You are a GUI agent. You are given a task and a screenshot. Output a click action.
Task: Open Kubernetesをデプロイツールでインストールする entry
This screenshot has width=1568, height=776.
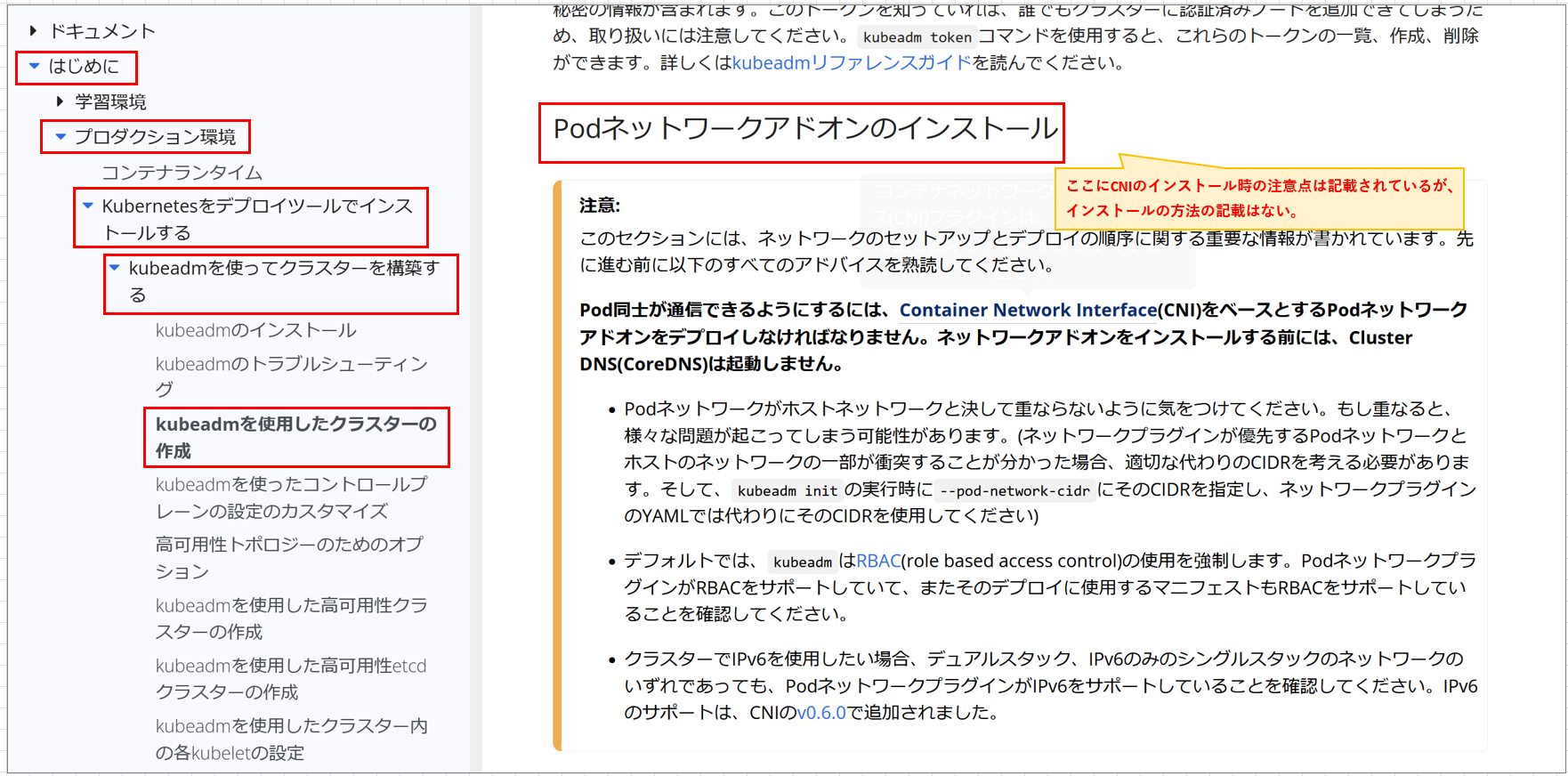257,219
